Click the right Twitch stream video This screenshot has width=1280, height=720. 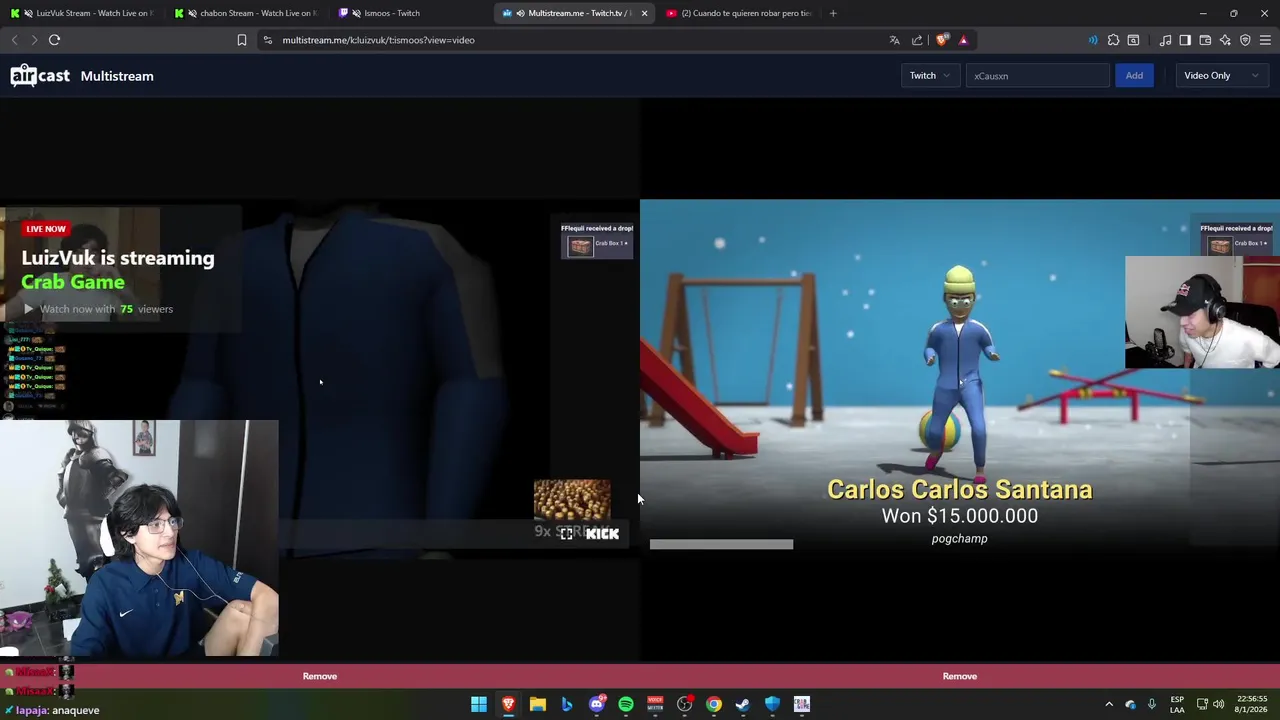[960, 379]
